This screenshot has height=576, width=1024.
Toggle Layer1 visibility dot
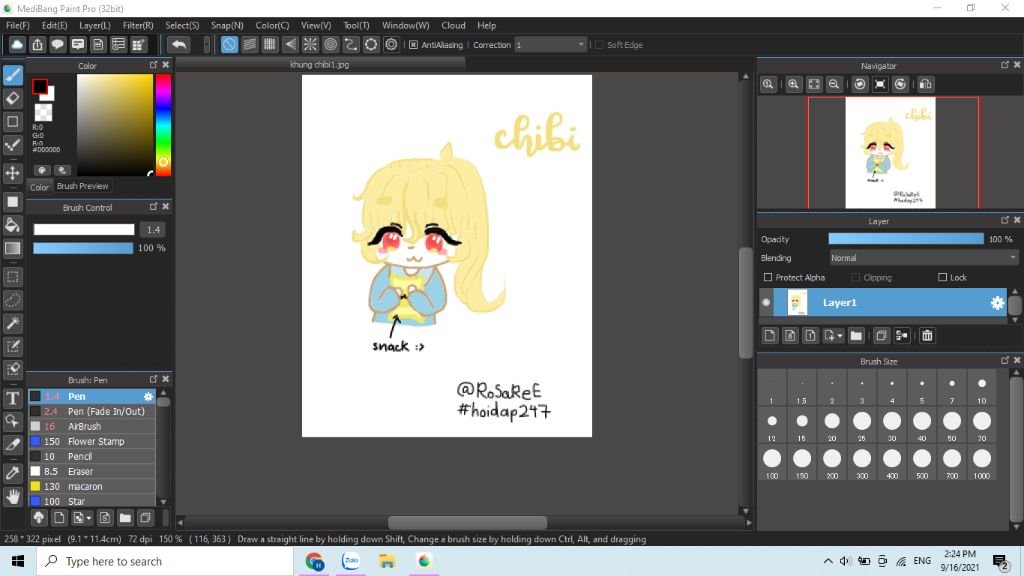[766, 302]
